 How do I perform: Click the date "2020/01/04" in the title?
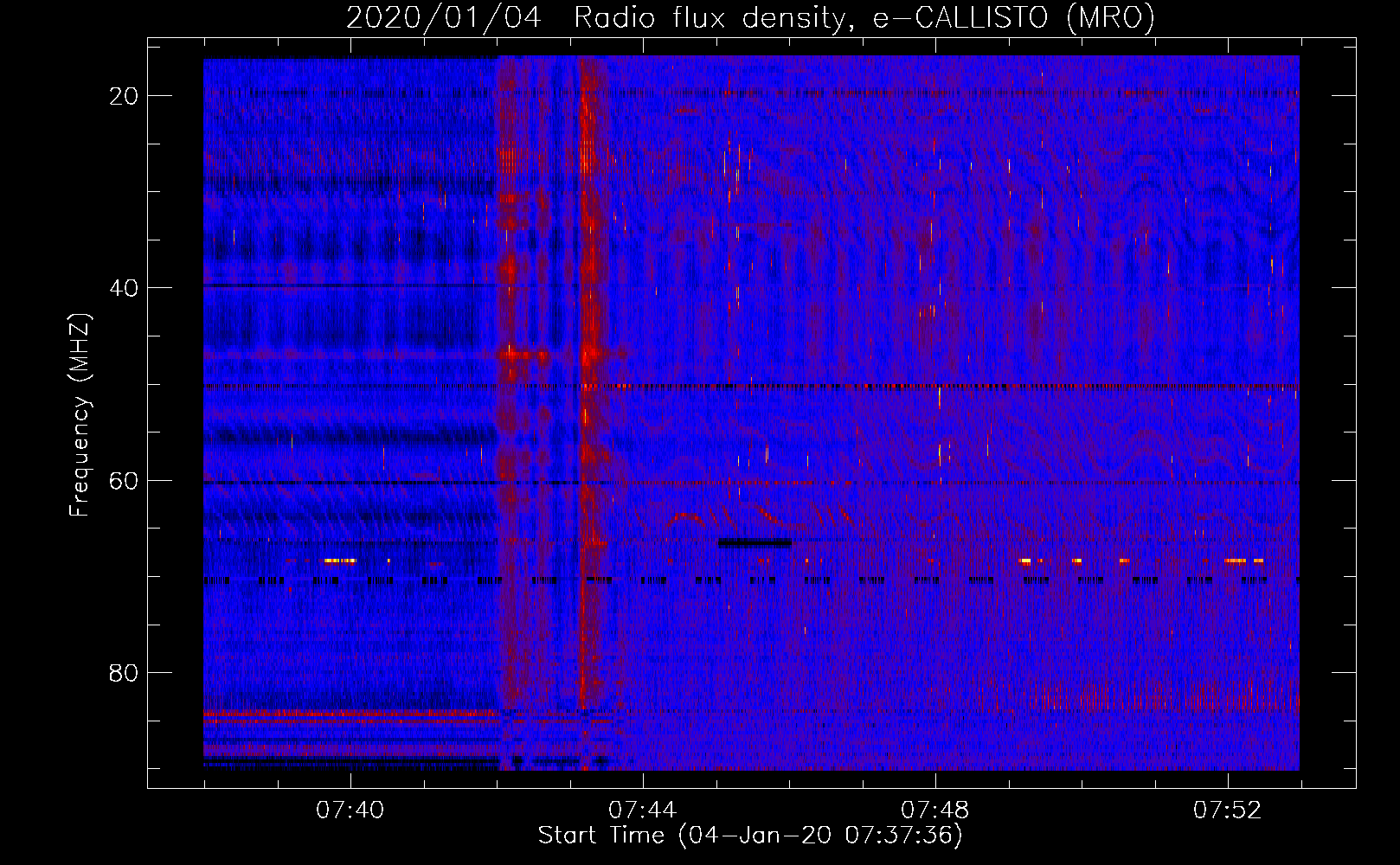pos(444,18)
